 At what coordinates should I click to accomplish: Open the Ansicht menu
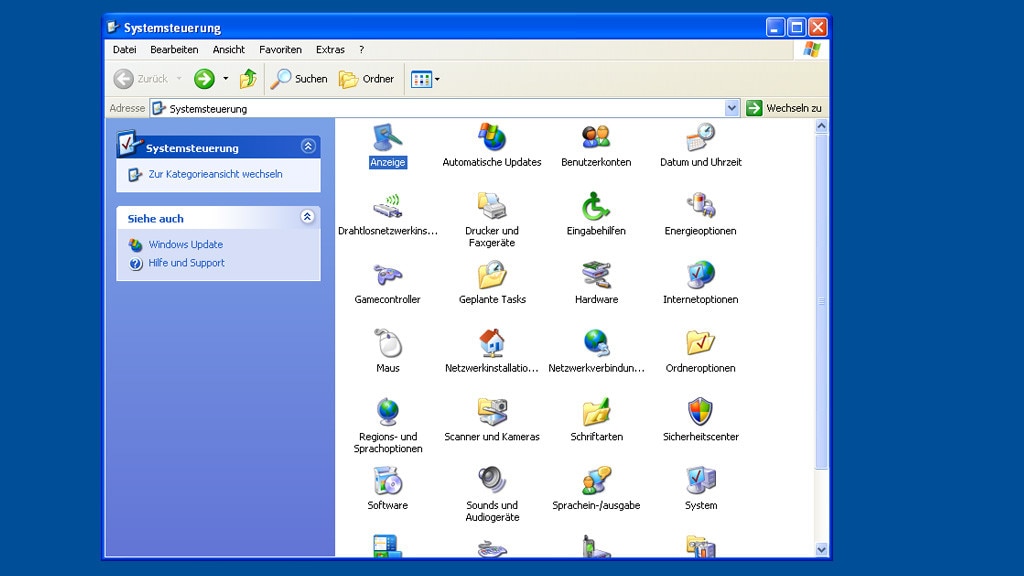click(x=228, y=49)
